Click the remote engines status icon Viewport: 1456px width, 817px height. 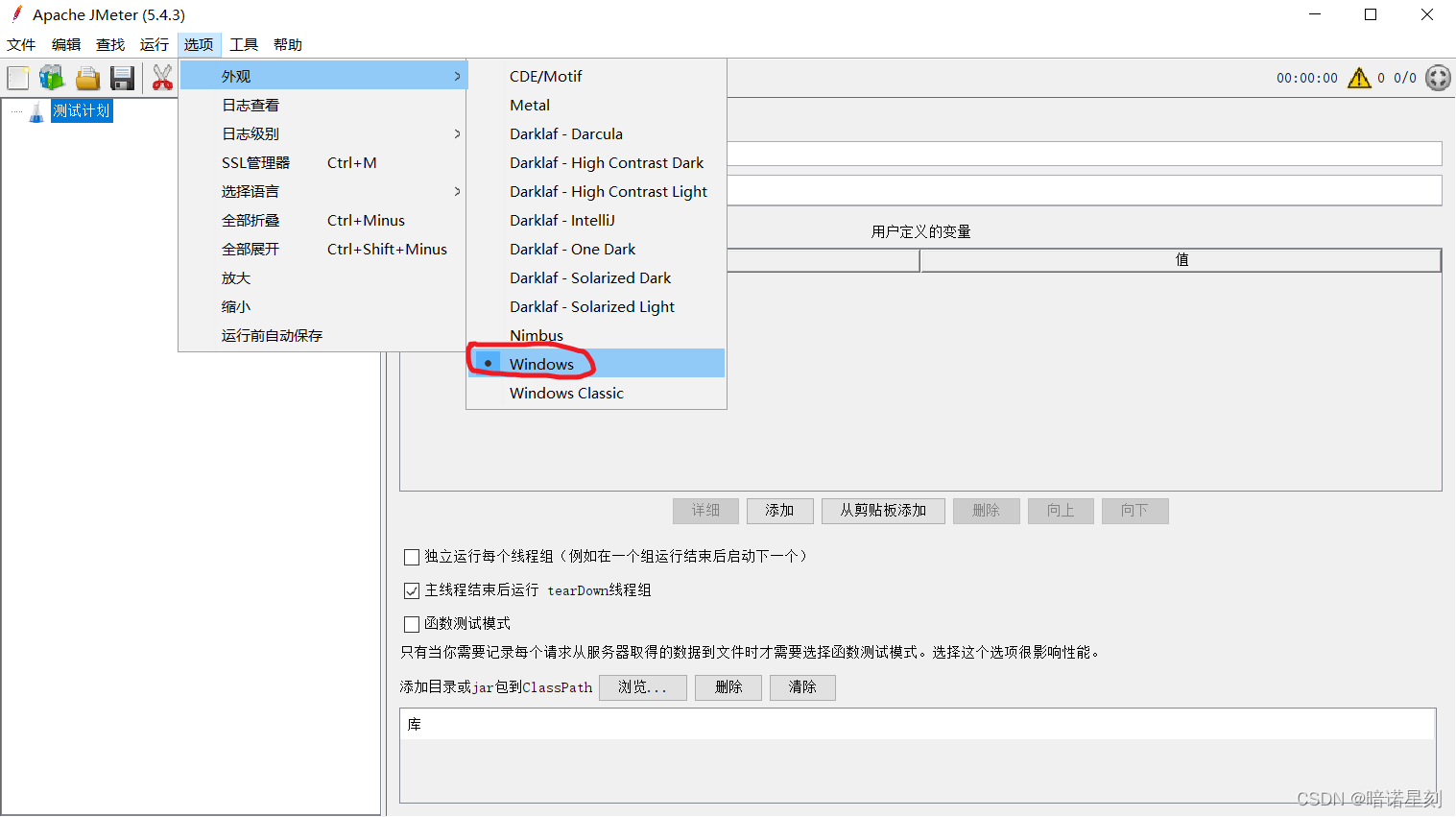click(x=1438, y=78)
